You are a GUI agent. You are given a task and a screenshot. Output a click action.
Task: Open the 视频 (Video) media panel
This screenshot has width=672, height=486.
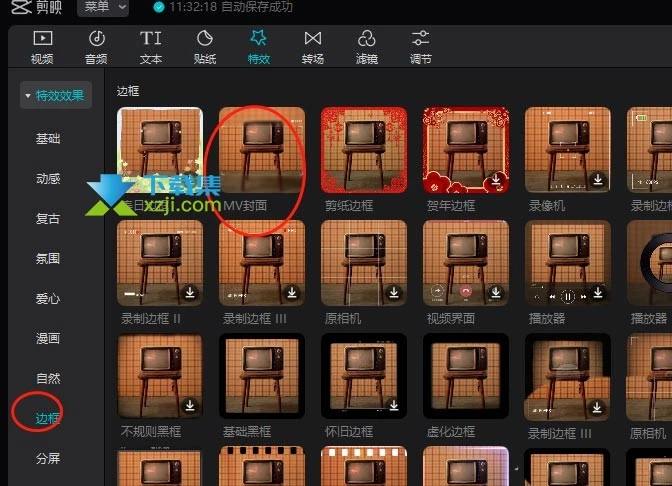(x=42, y=46)
